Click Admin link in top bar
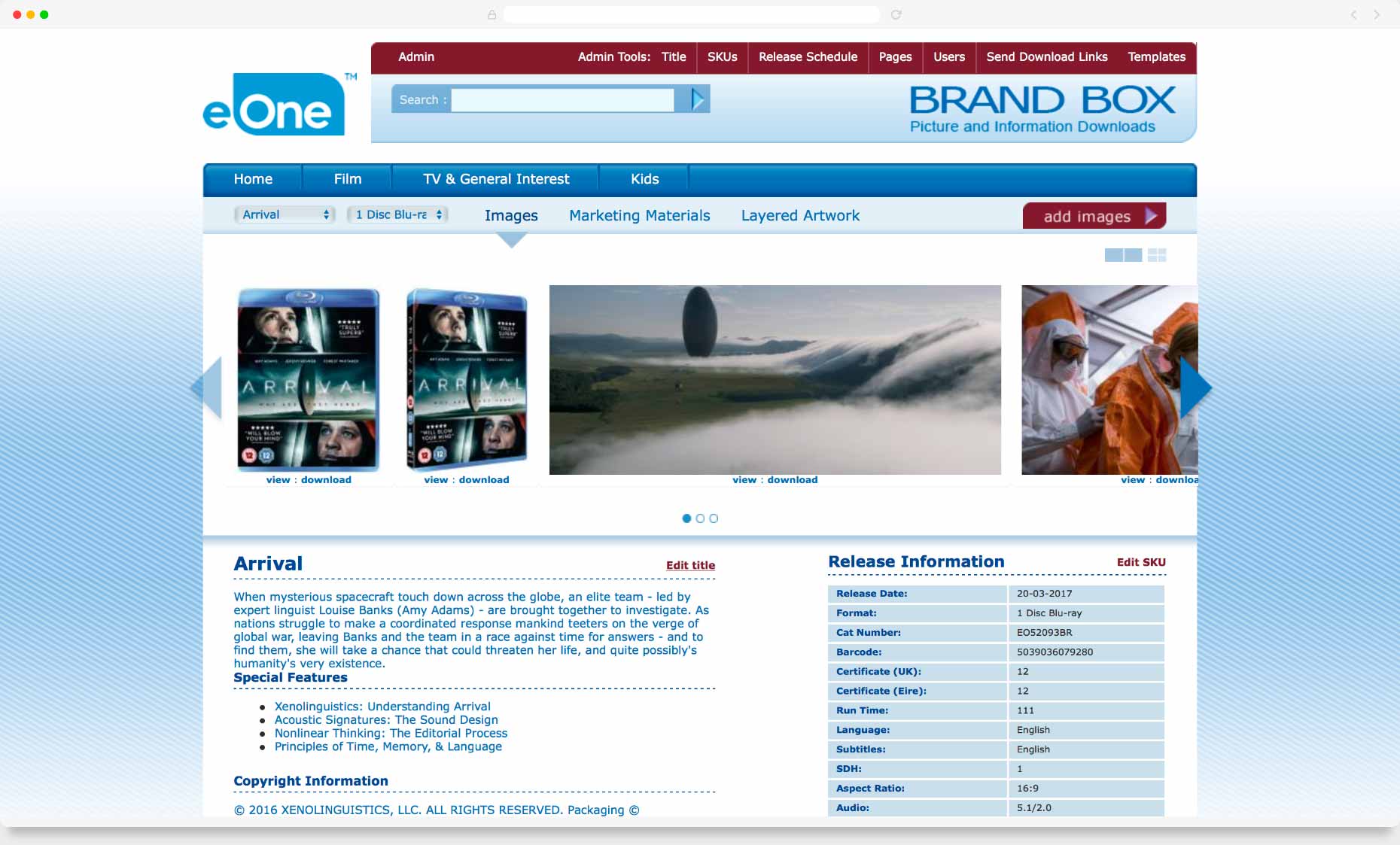The width and height of the screenshot is (1400, 845). pos(416,57)
